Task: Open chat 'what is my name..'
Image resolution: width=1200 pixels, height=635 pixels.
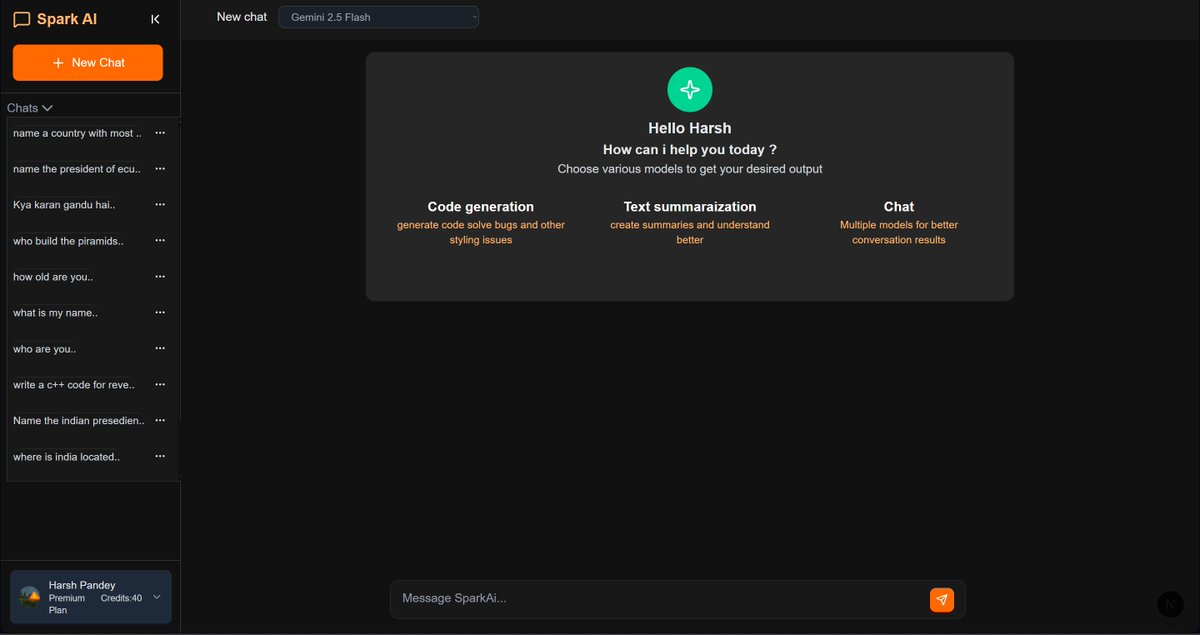Action: point(55,313)
